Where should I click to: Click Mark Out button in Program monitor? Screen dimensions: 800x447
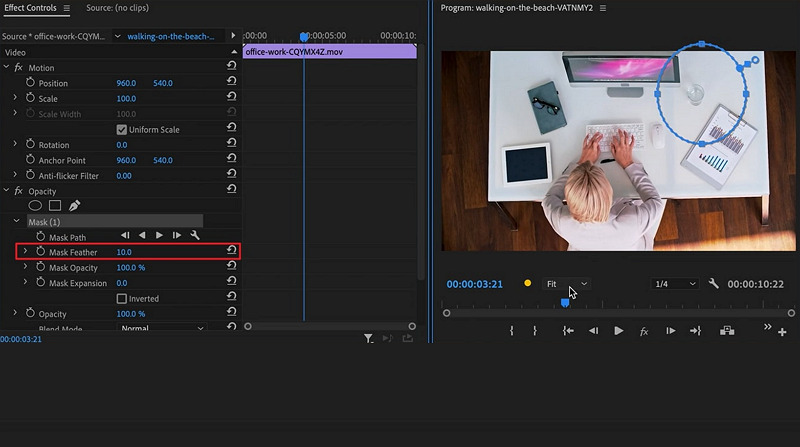(535, 331)
